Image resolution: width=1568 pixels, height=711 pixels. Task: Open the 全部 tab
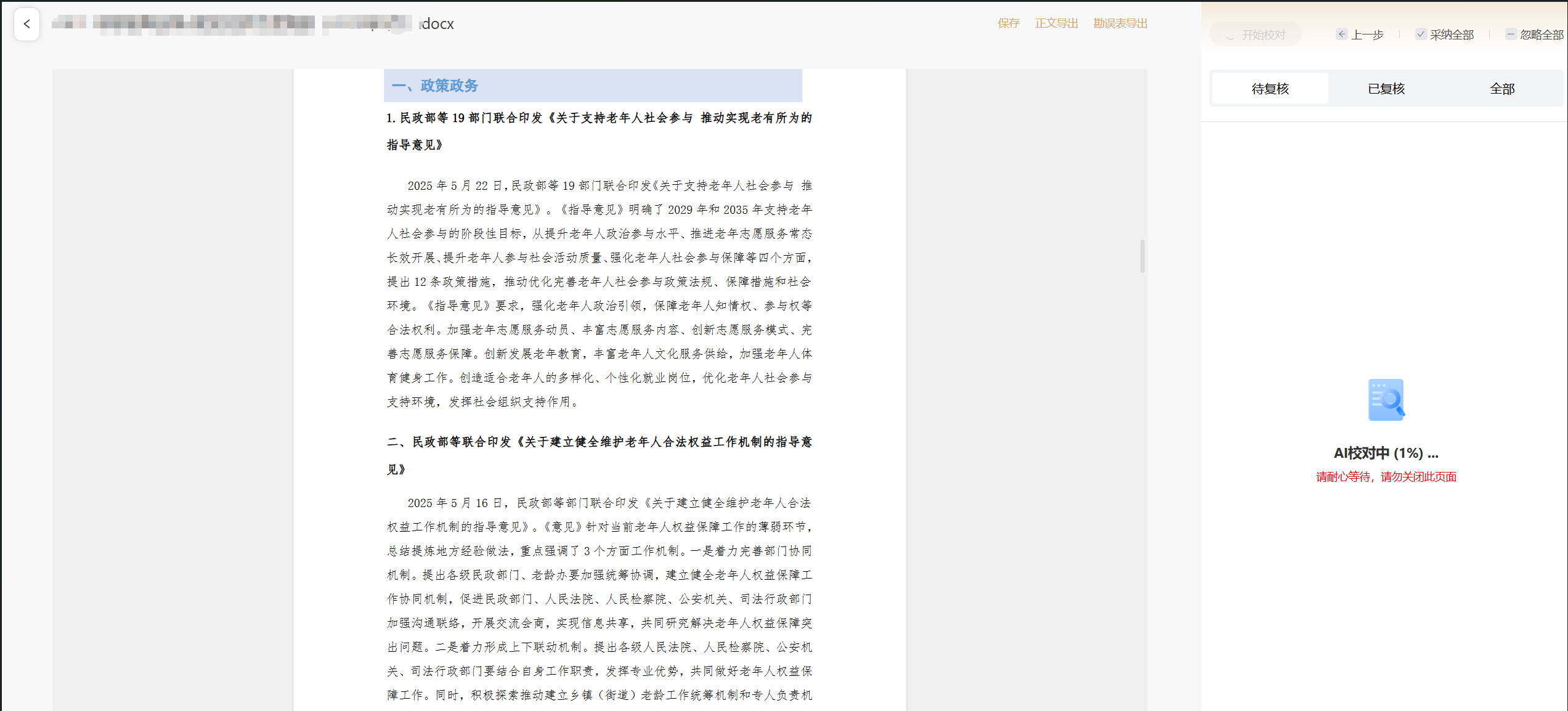[1501, 89]
